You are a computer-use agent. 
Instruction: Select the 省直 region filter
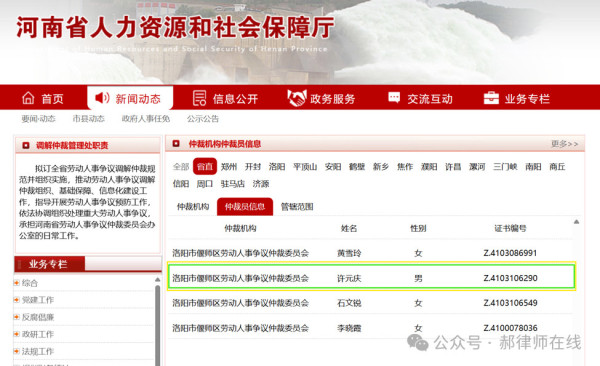coord(205,167)
